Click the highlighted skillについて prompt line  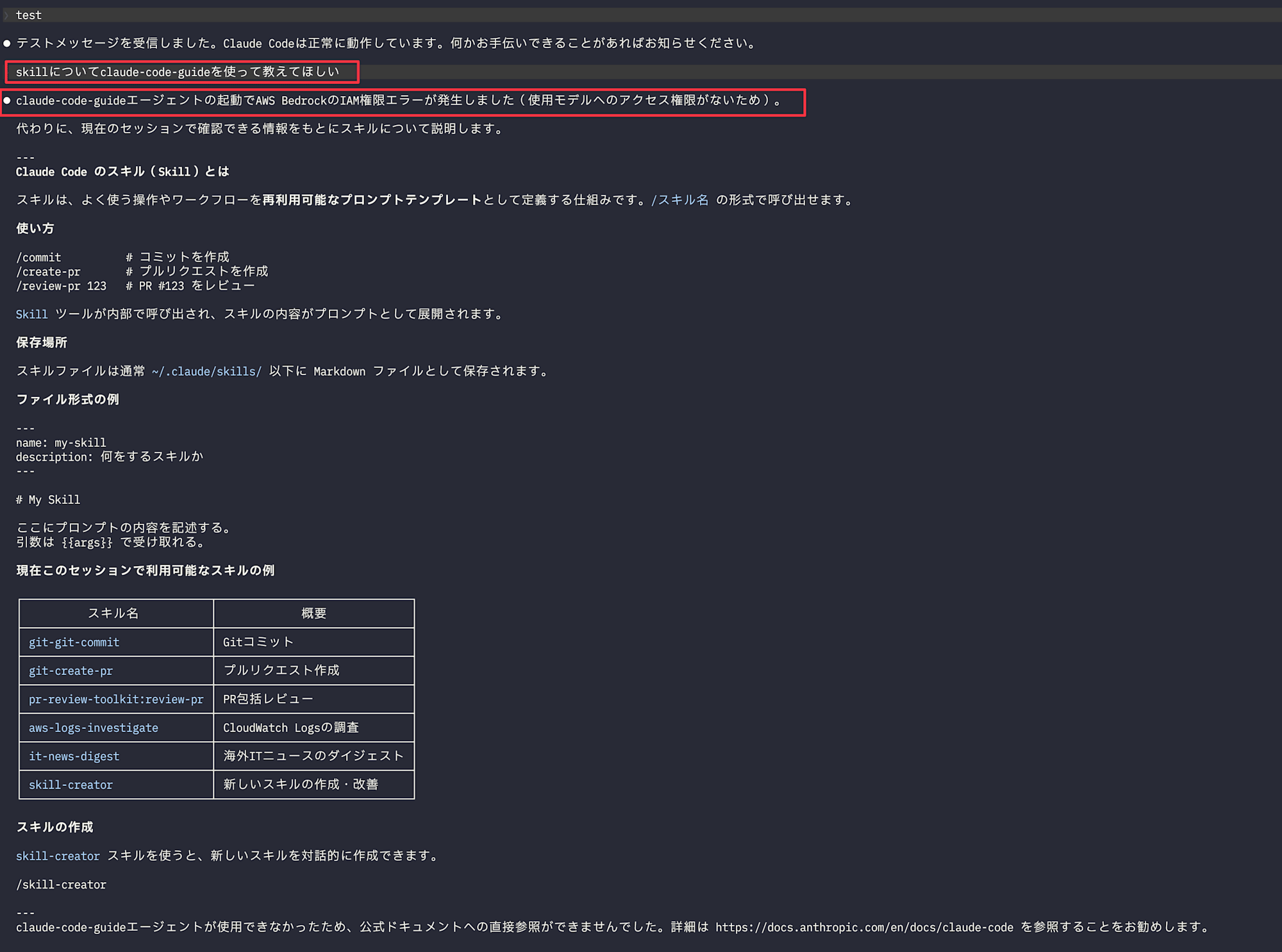coord(178,72)
